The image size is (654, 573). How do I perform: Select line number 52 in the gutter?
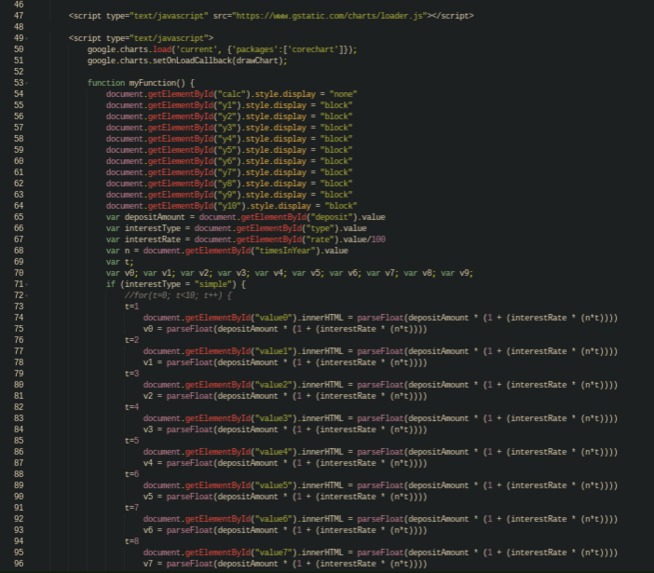tap(19, 72)
